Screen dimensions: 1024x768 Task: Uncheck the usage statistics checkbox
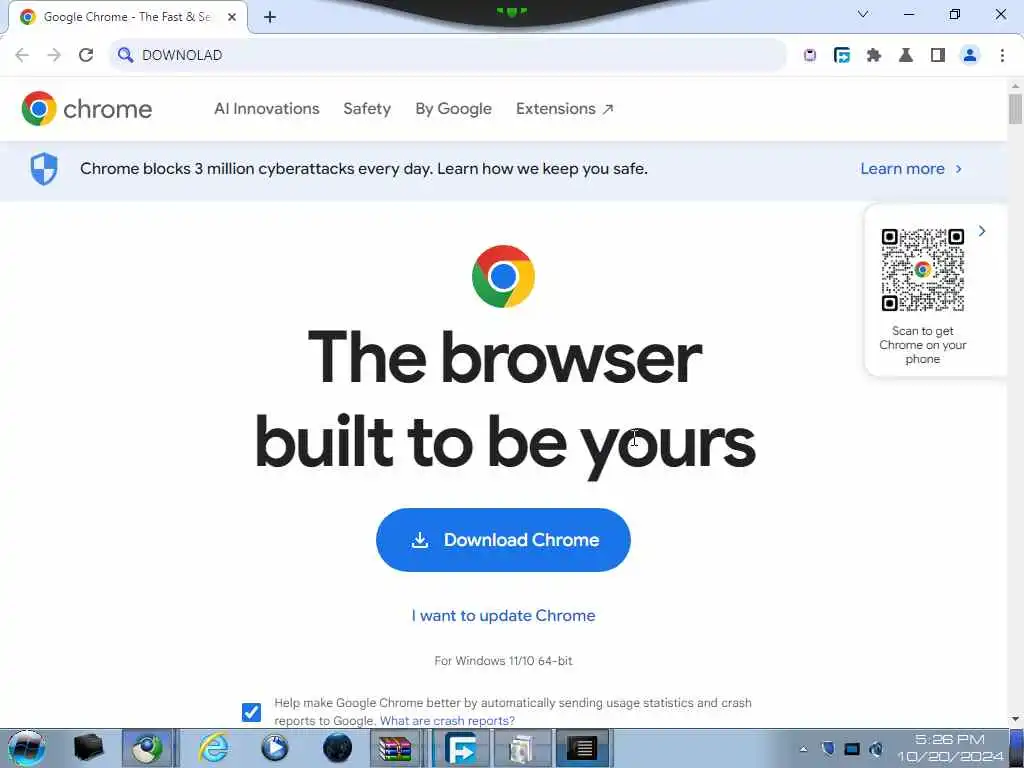(251, 712)
